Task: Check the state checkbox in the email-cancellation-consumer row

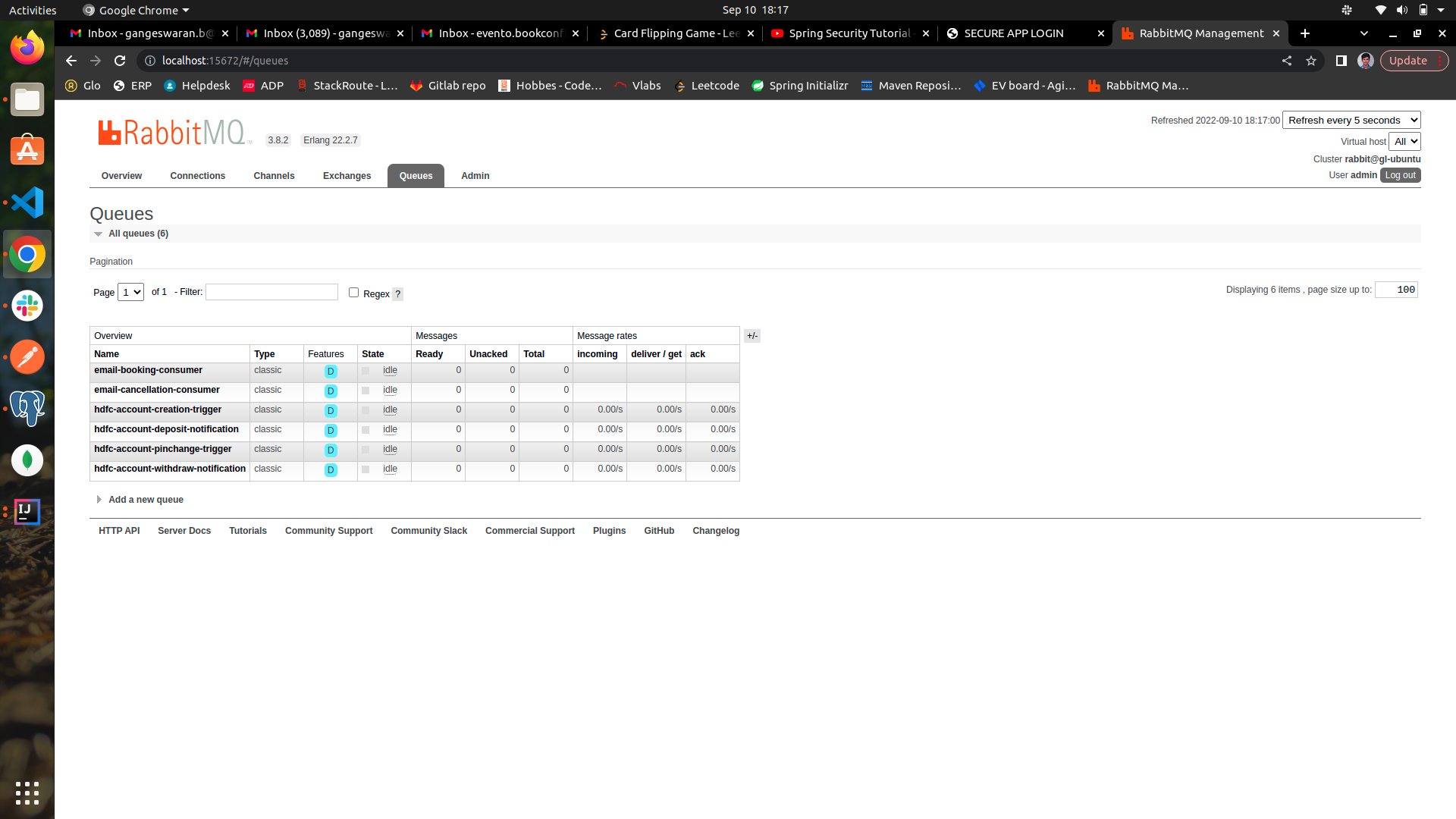Action: (366, 391)
